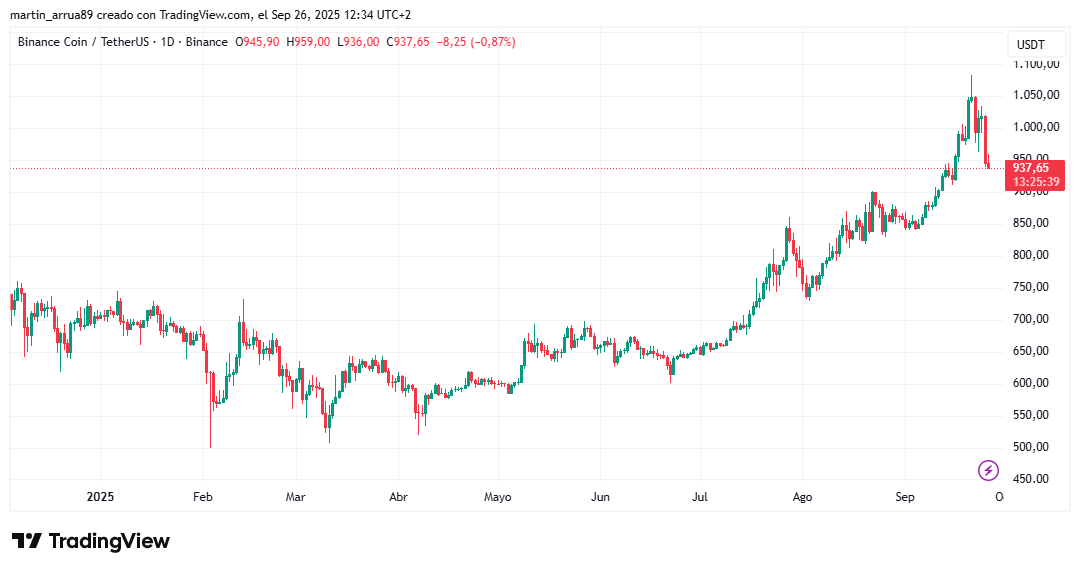1080x571 pixels.
Task: Select the 1D interval label
Action: 167,42
